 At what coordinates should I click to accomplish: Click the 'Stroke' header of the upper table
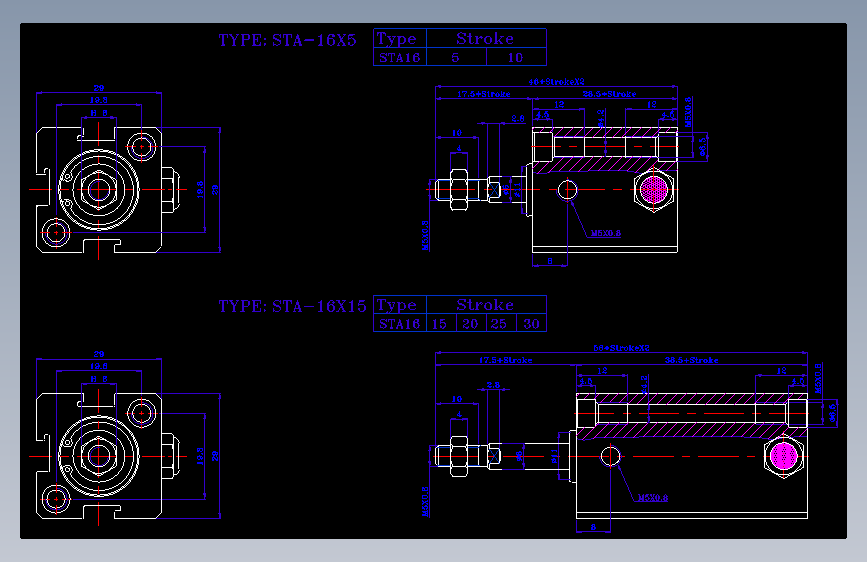[x=485, y=39]
